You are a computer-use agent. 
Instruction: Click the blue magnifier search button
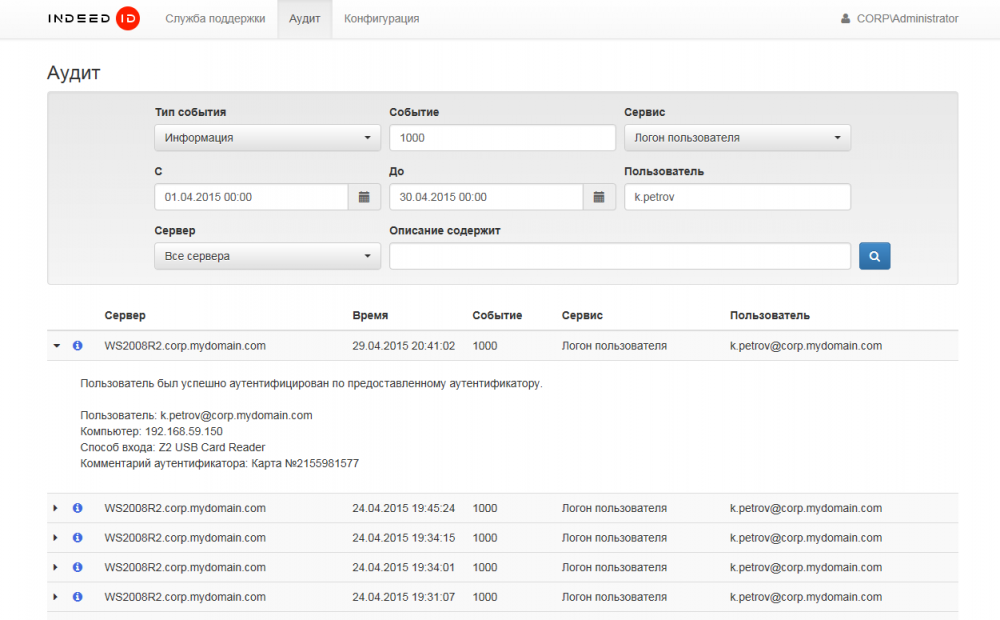[x=874, y=256]
